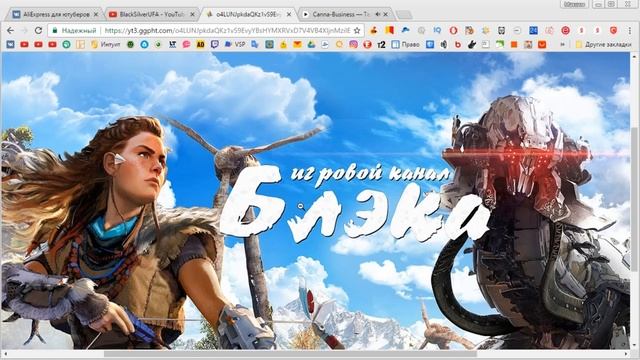The height and width of the screenshot is (360, 640).
Task: Open the 'Другие закладки' bookmarks folder
Action: (x=603, y=44)
